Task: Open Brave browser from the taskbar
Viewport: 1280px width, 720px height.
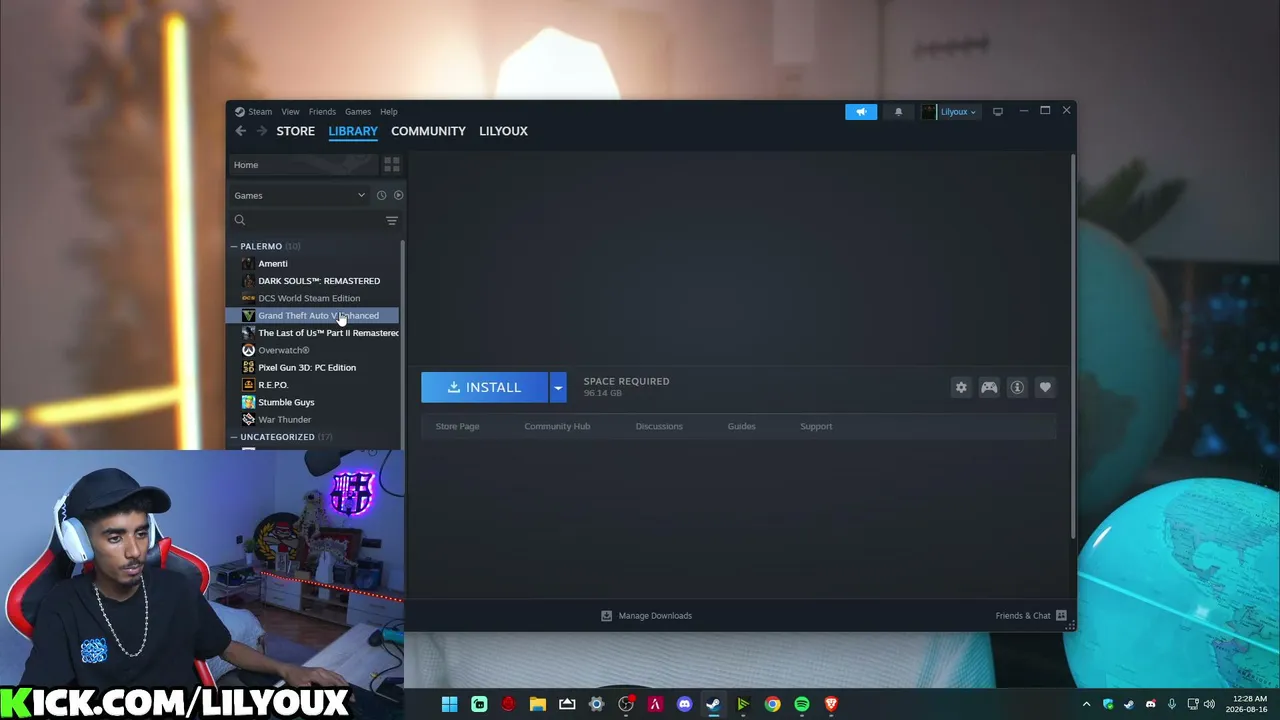Action: (831, 704)
